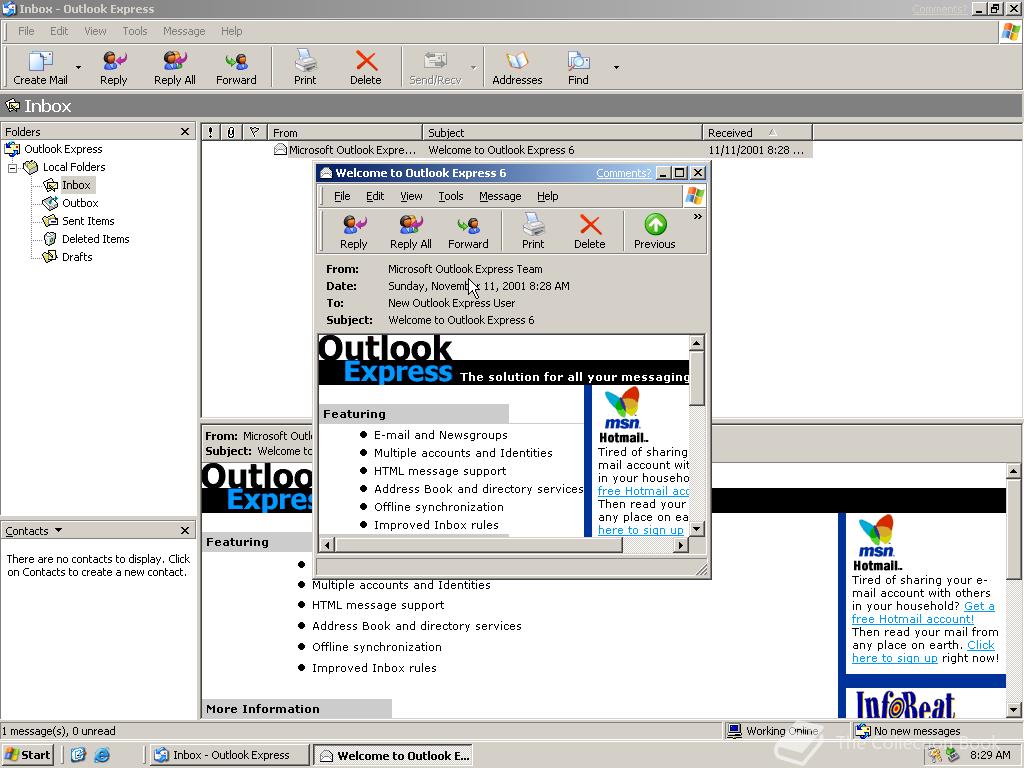Viewport: 1024px width, 768px height.
Task: Open File menu in main Inbox window
Action: click(x=26, y=31)
